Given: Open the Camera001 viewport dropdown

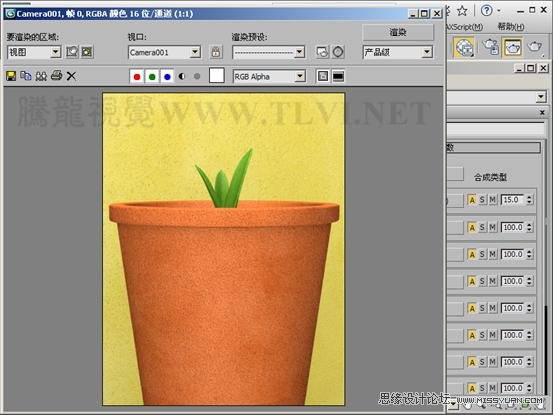Looking at the screenshot, I should [195, 53].
